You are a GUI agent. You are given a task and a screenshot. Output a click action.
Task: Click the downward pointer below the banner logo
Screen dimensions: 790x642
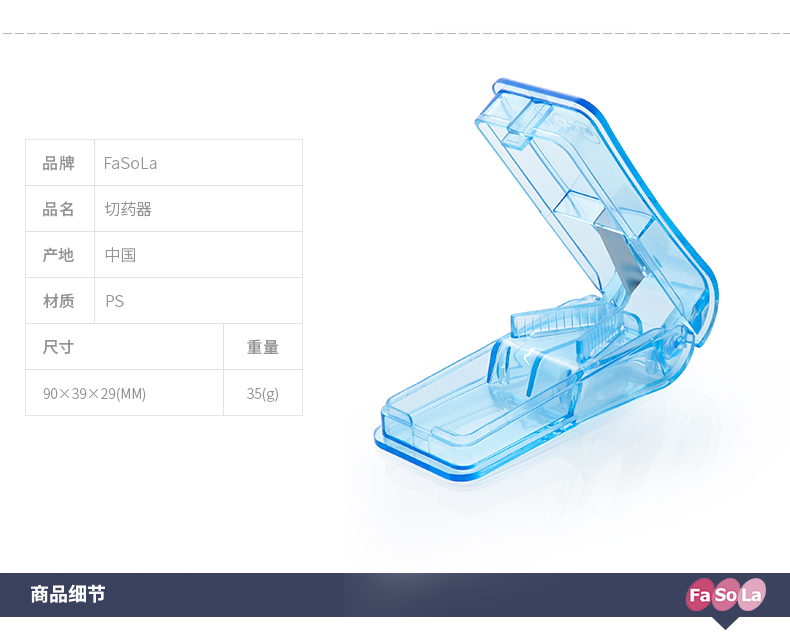click(x=726, y=623)
